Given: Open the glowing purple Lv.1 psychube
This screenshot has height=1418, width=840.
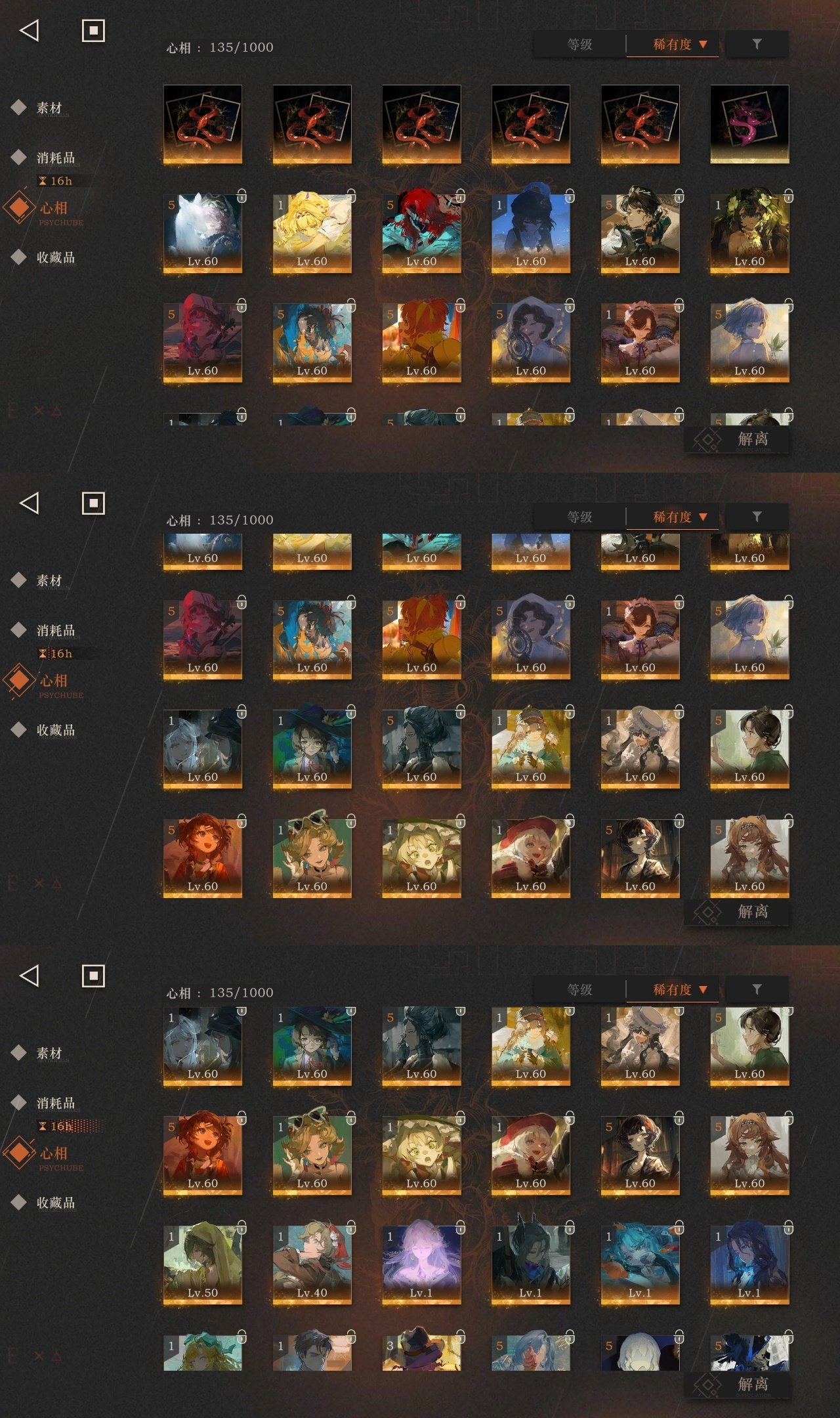Looking at the screenshot, I should 421,1264.
